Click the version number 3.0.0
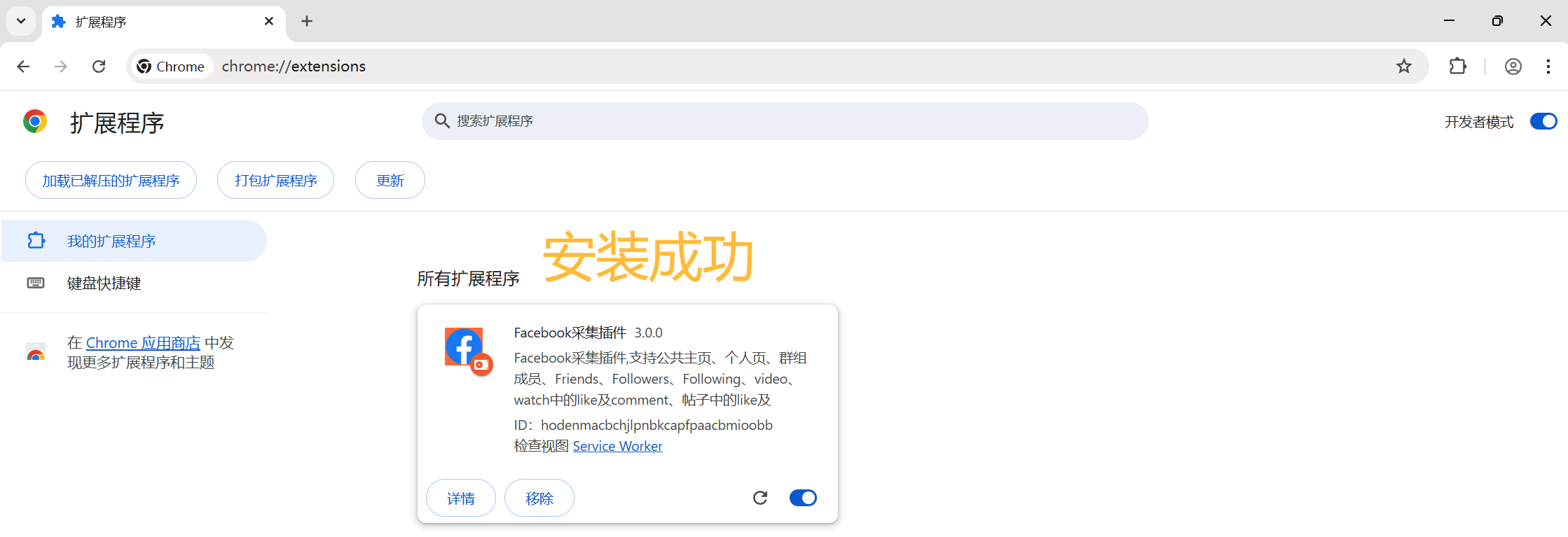The height and width of the screenshot is (537, 1568). (648, 333)
